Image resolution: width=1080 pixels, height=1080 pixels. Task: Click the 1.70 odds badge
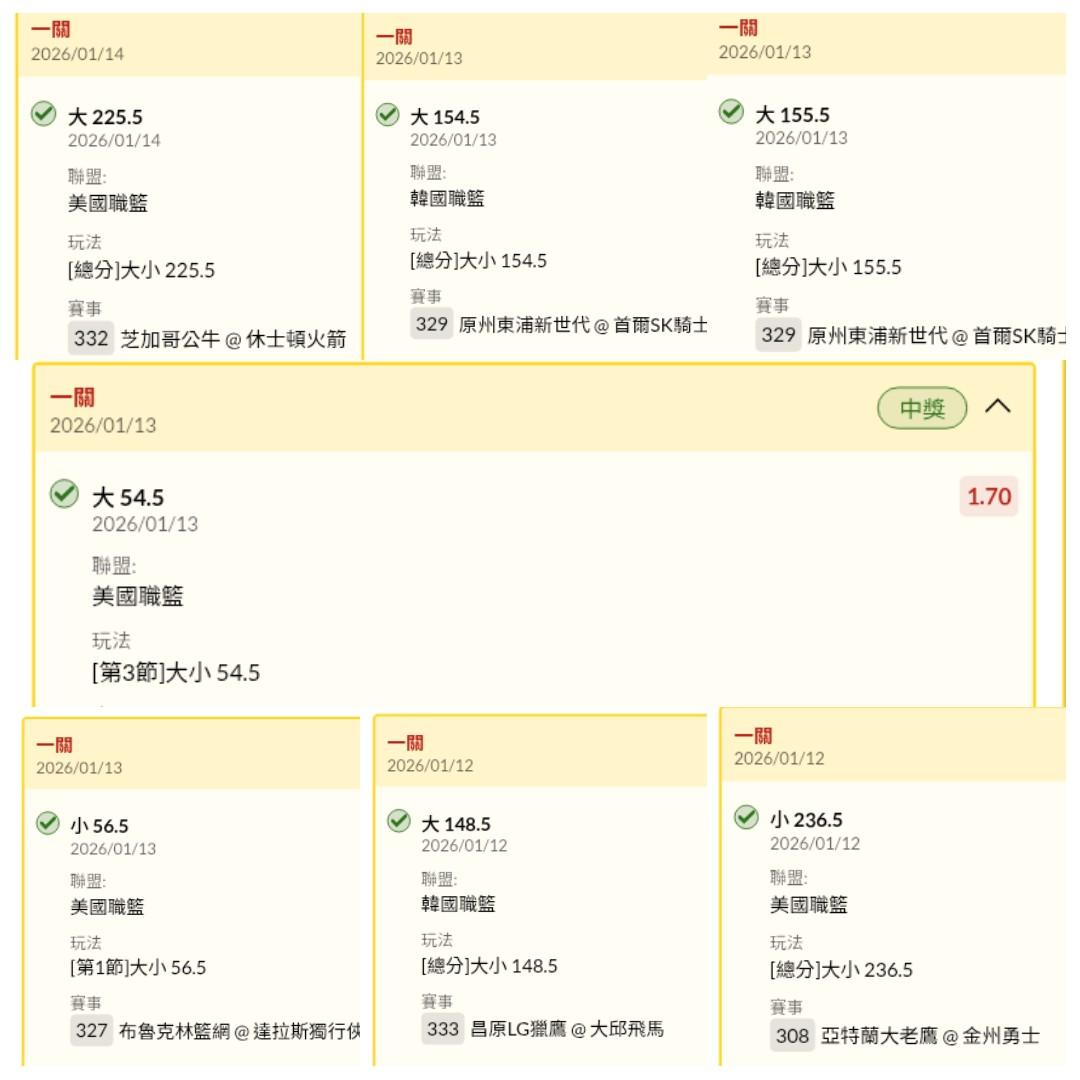pos(988,496)
